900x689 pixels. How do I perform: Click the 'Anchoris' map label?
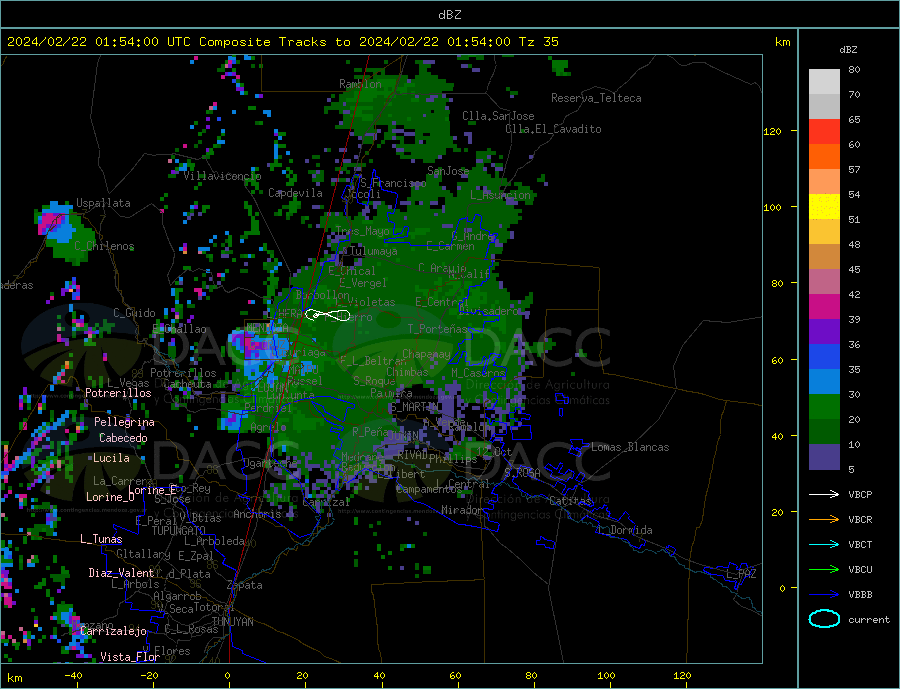(257, 514)
